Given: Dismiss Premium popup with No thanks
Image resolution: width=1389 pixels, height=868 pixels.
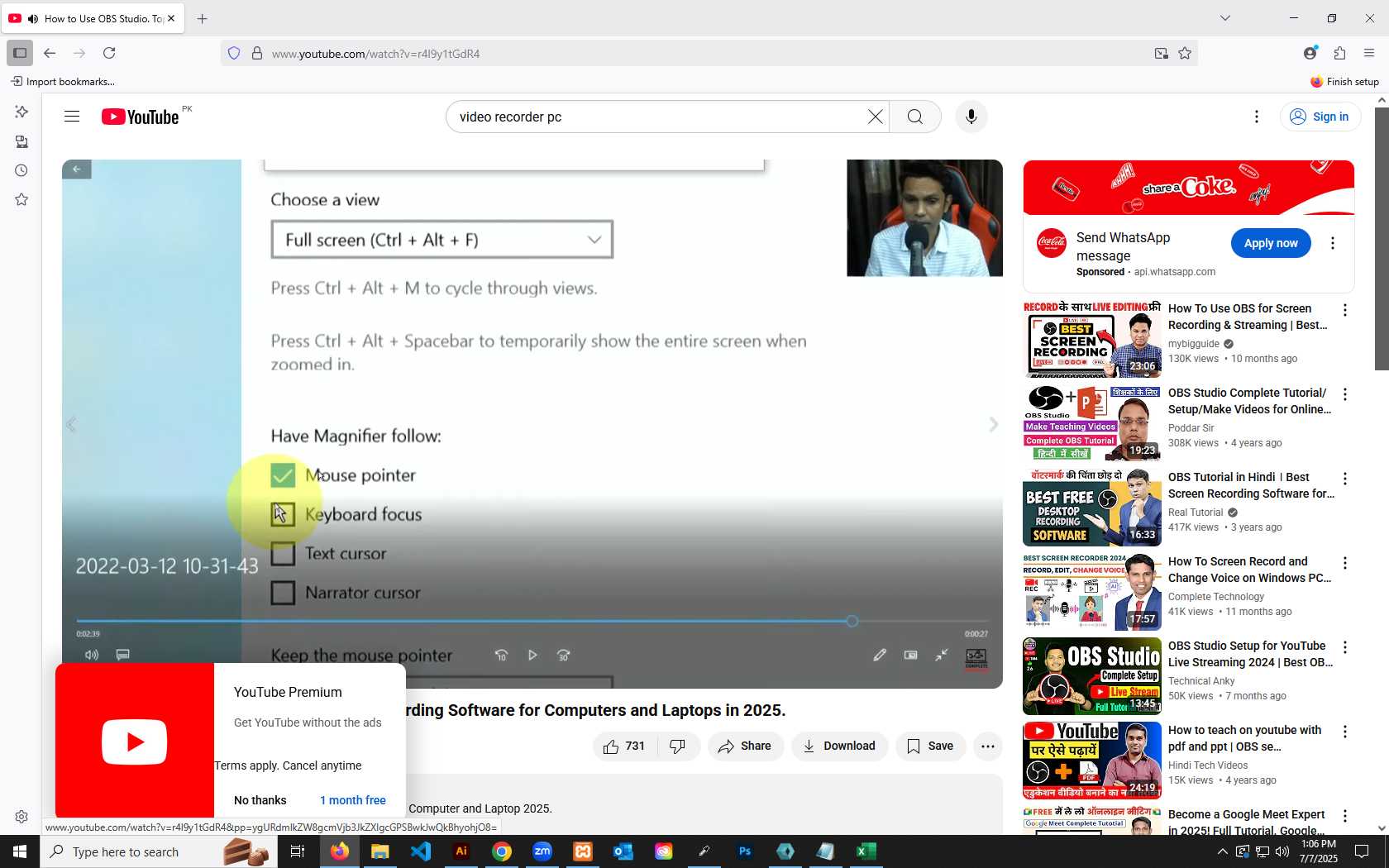Looking at the screenshot, I should pos(260,800).
